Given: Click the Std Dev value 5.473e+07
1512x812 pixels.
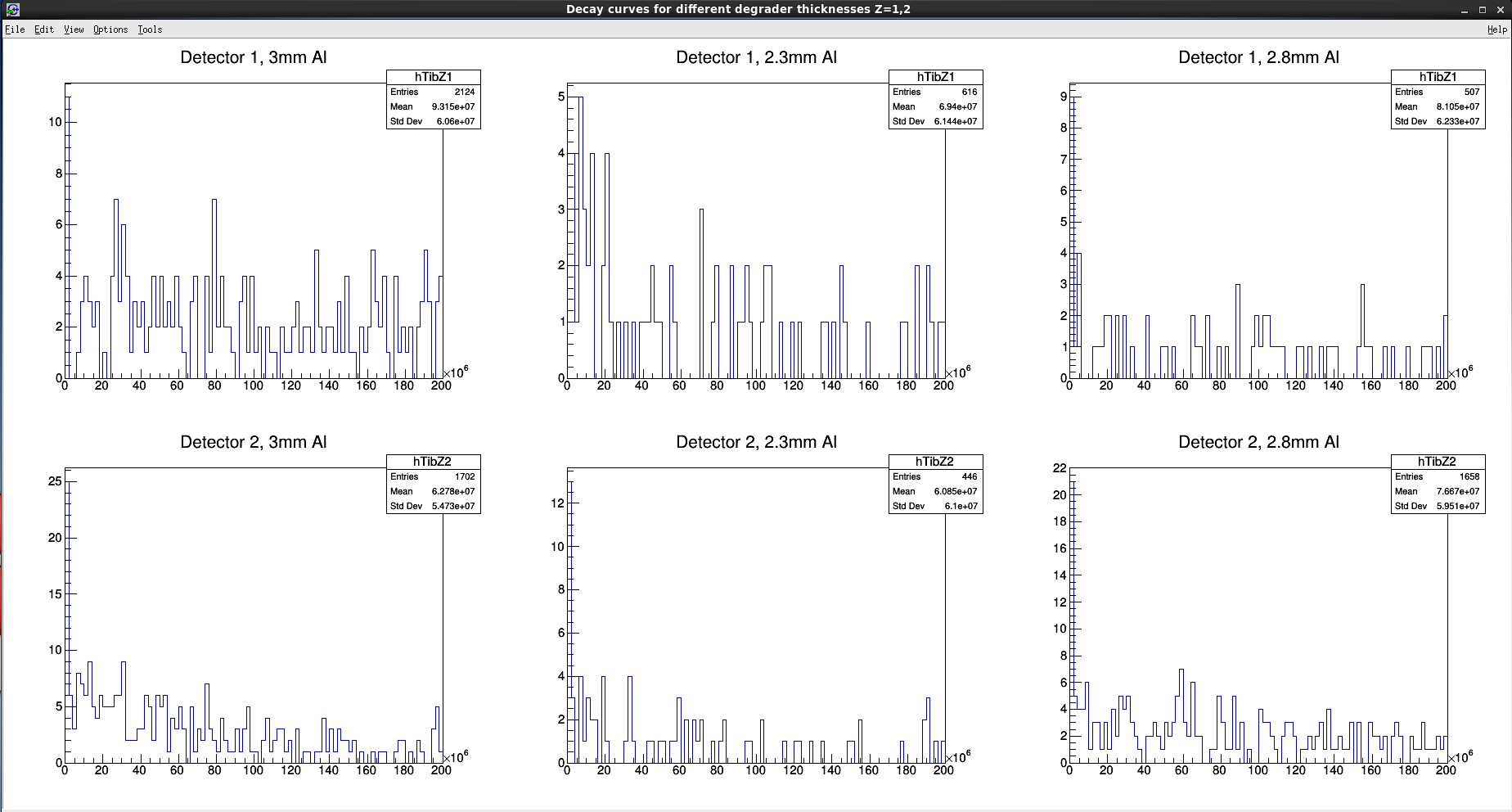Looking at the screenshot, I should 453,506.
